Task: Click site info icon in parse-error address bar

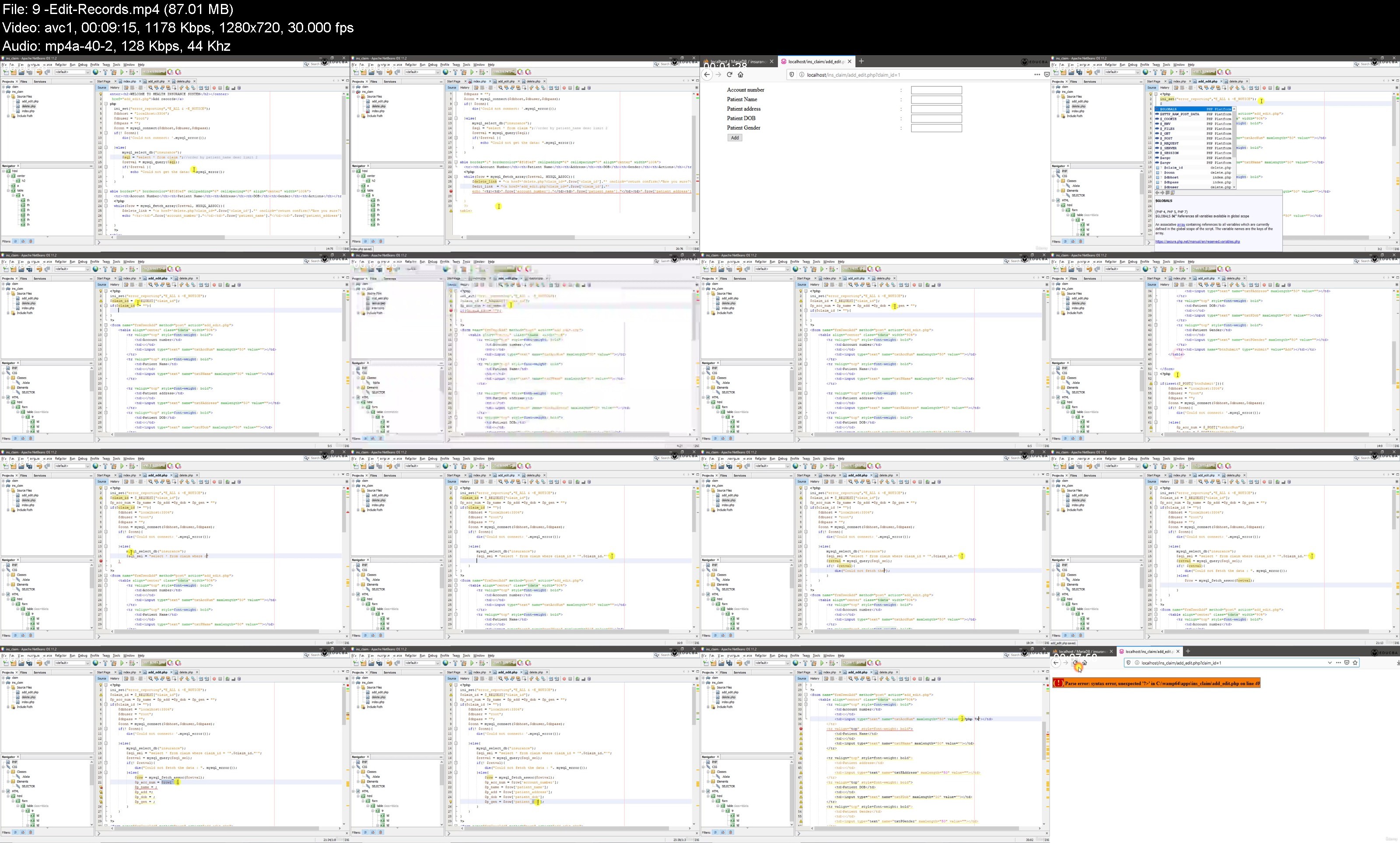Action: pyautogui.click(x=1137, y=663)
